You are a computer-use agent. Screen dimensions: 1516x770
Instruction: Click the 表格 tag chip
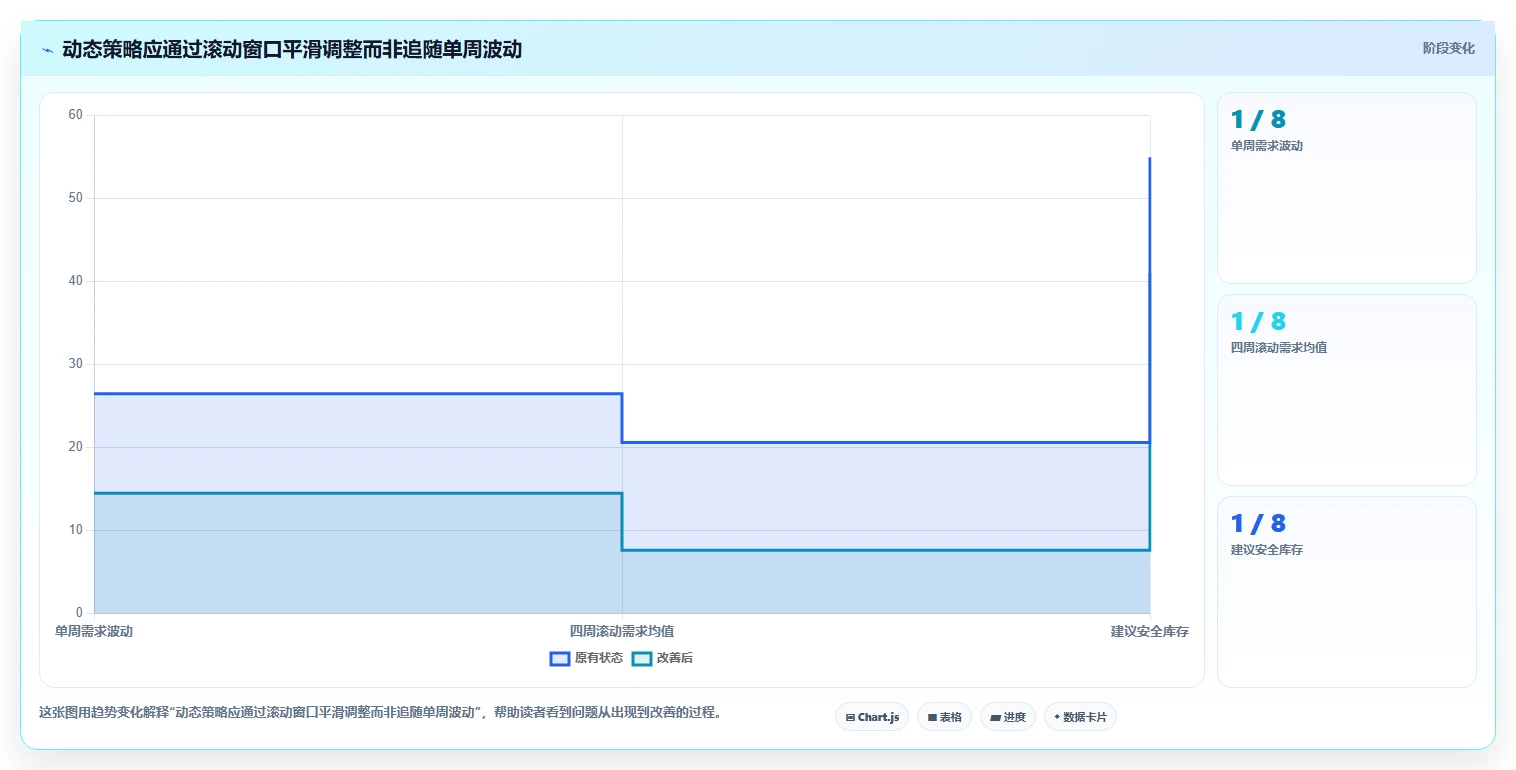pyautogui.click(x=944, y=717)
